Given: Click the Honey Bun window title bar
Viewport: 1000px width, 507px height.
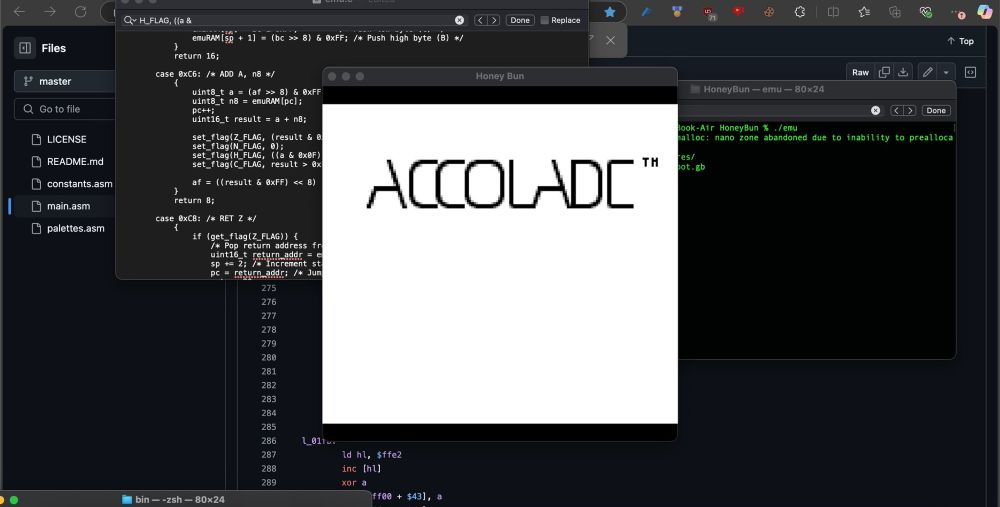Looking at the screenshot, I should click(x=499, y=76).
